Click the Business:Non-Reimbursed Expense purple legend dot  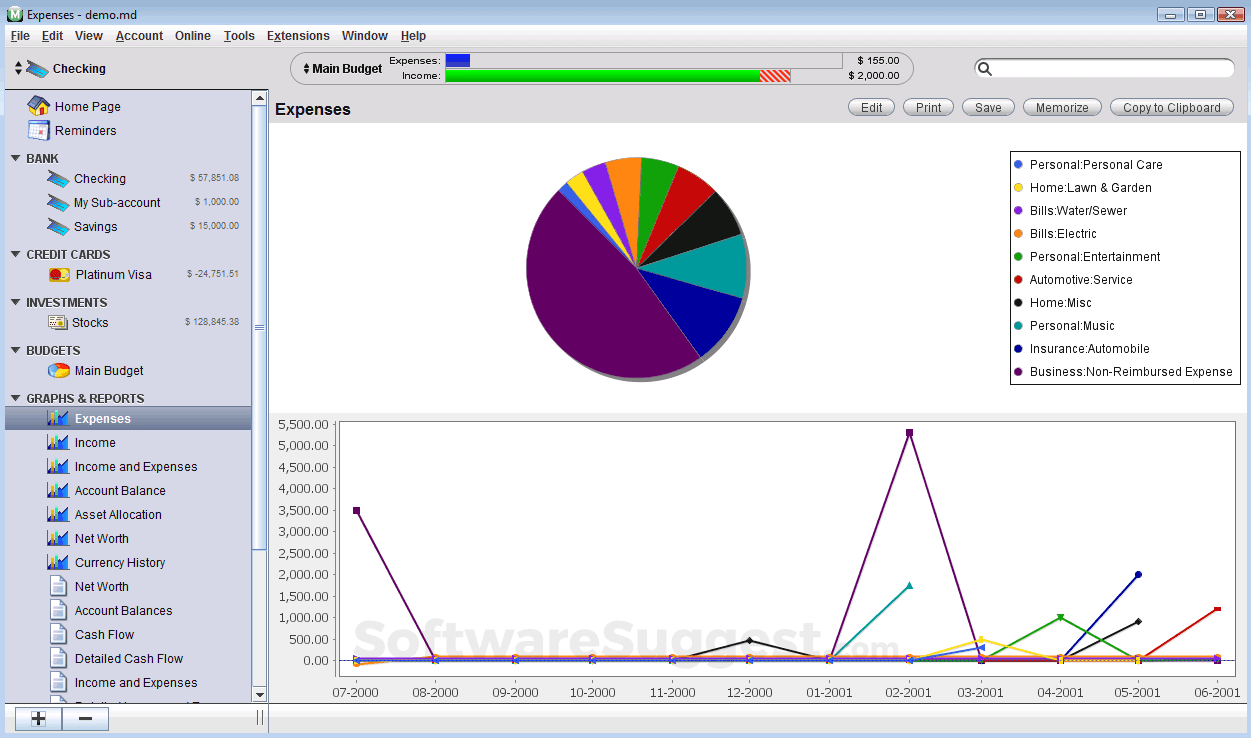click(x=1018, y=372)
